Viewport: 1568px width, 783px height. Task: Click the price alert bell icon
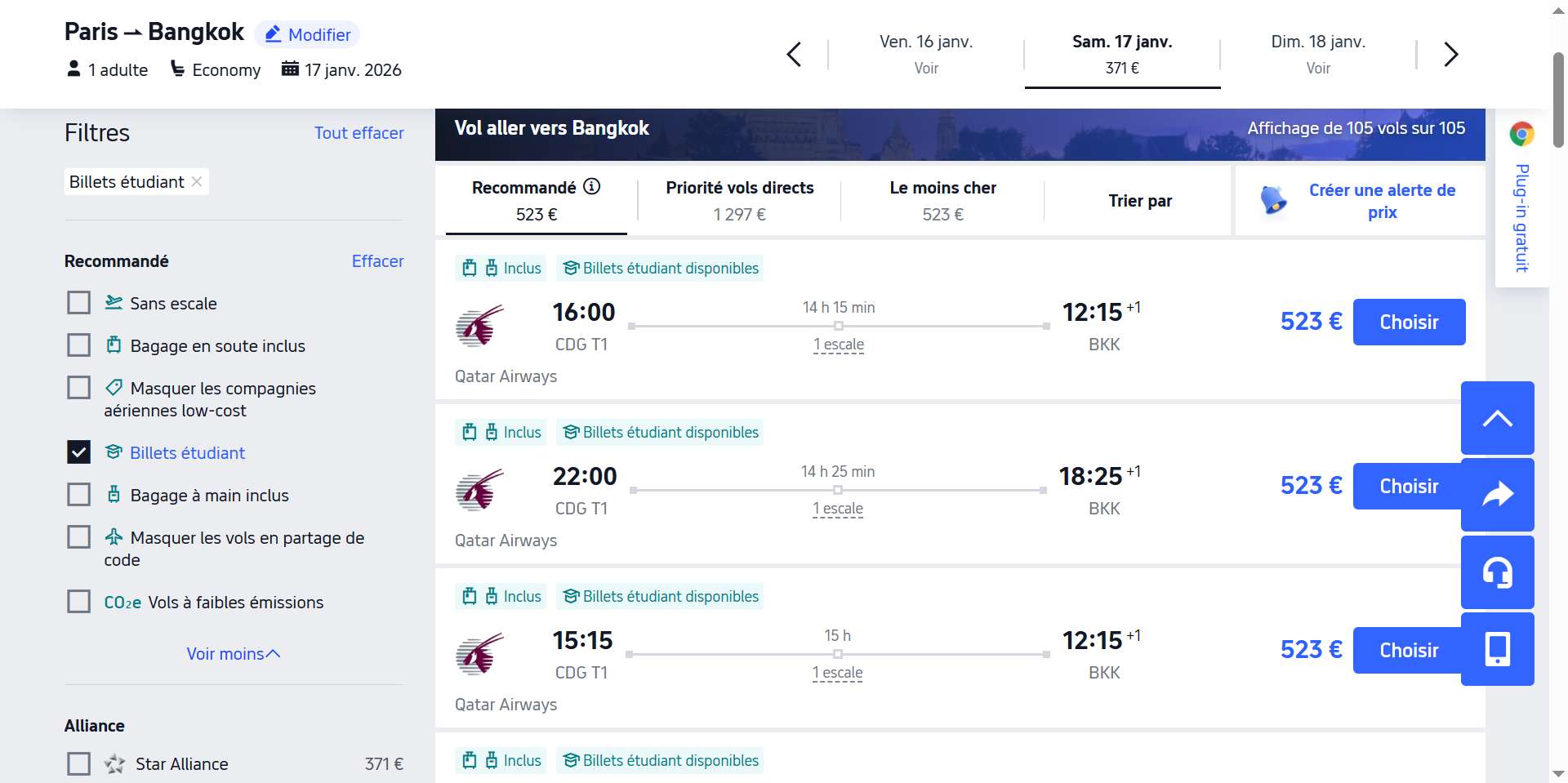[x=1274, y=198]
